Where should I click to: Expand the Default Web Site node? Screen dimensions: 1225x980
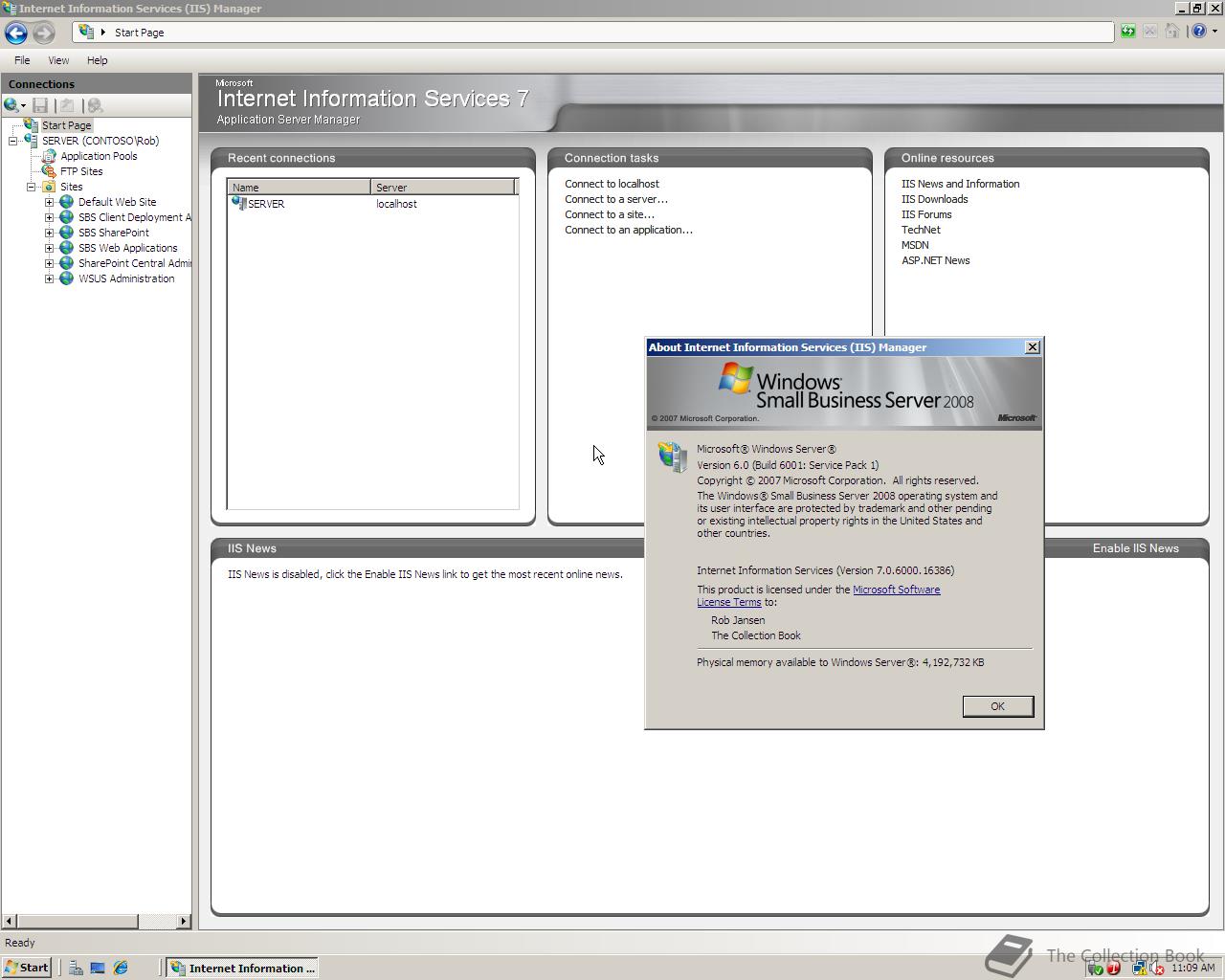click(x=49, y=202)
